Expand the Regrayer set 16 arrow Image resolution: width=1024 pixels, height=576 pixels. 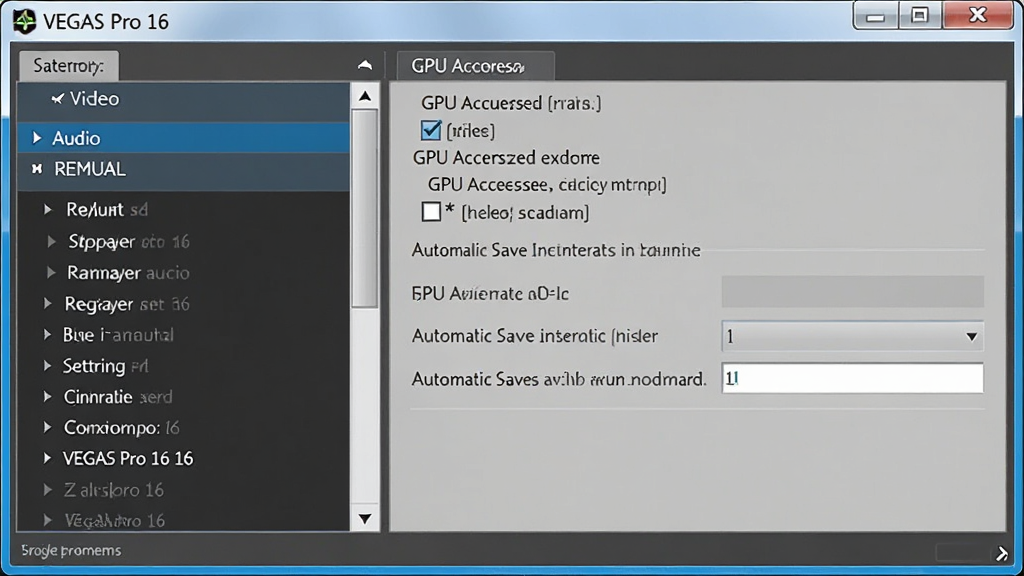pyautogui.click(x=48, y=303)
